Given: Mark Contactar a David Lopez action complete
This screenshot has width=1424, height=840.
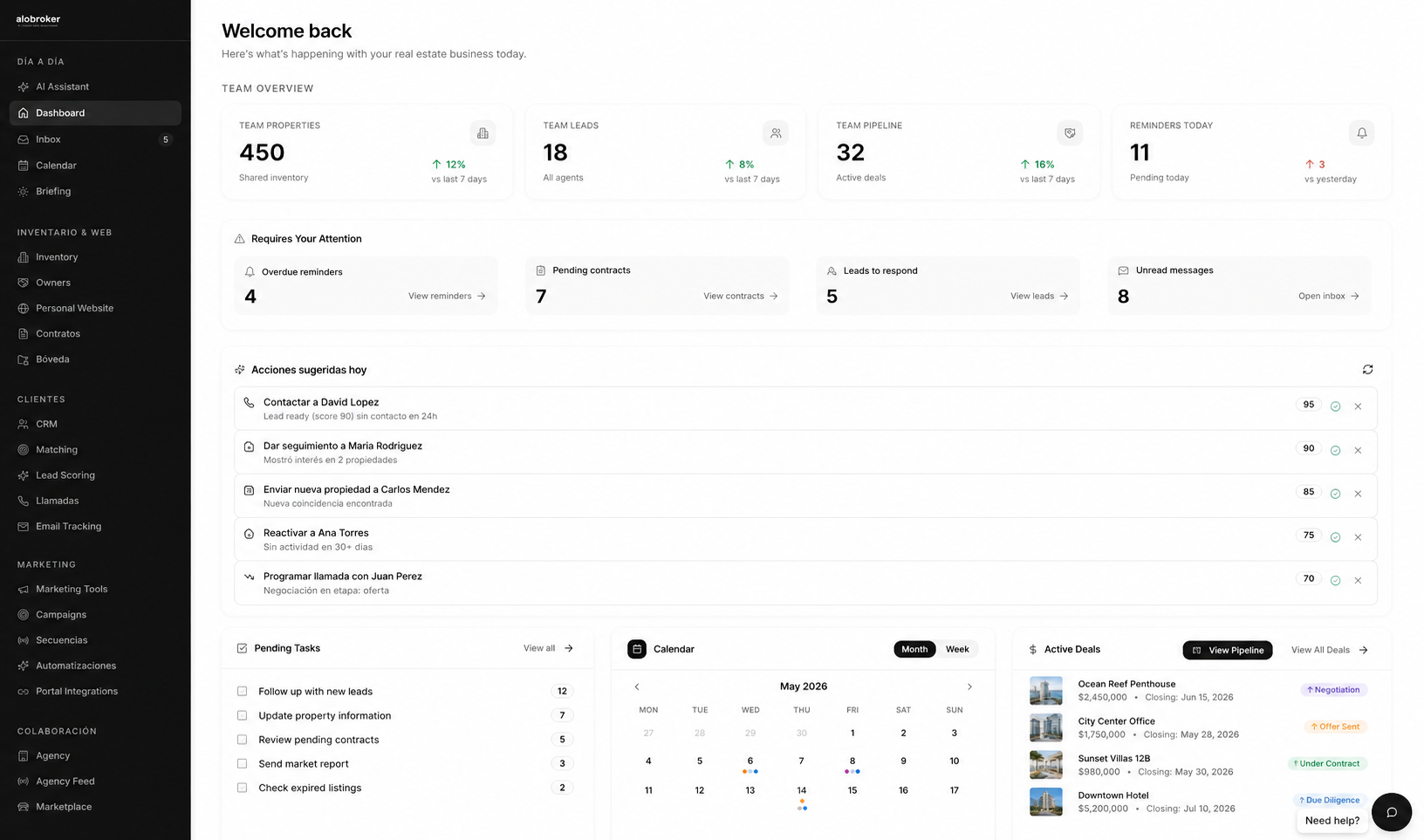Looking at the screenshot, I should 1335,406.
